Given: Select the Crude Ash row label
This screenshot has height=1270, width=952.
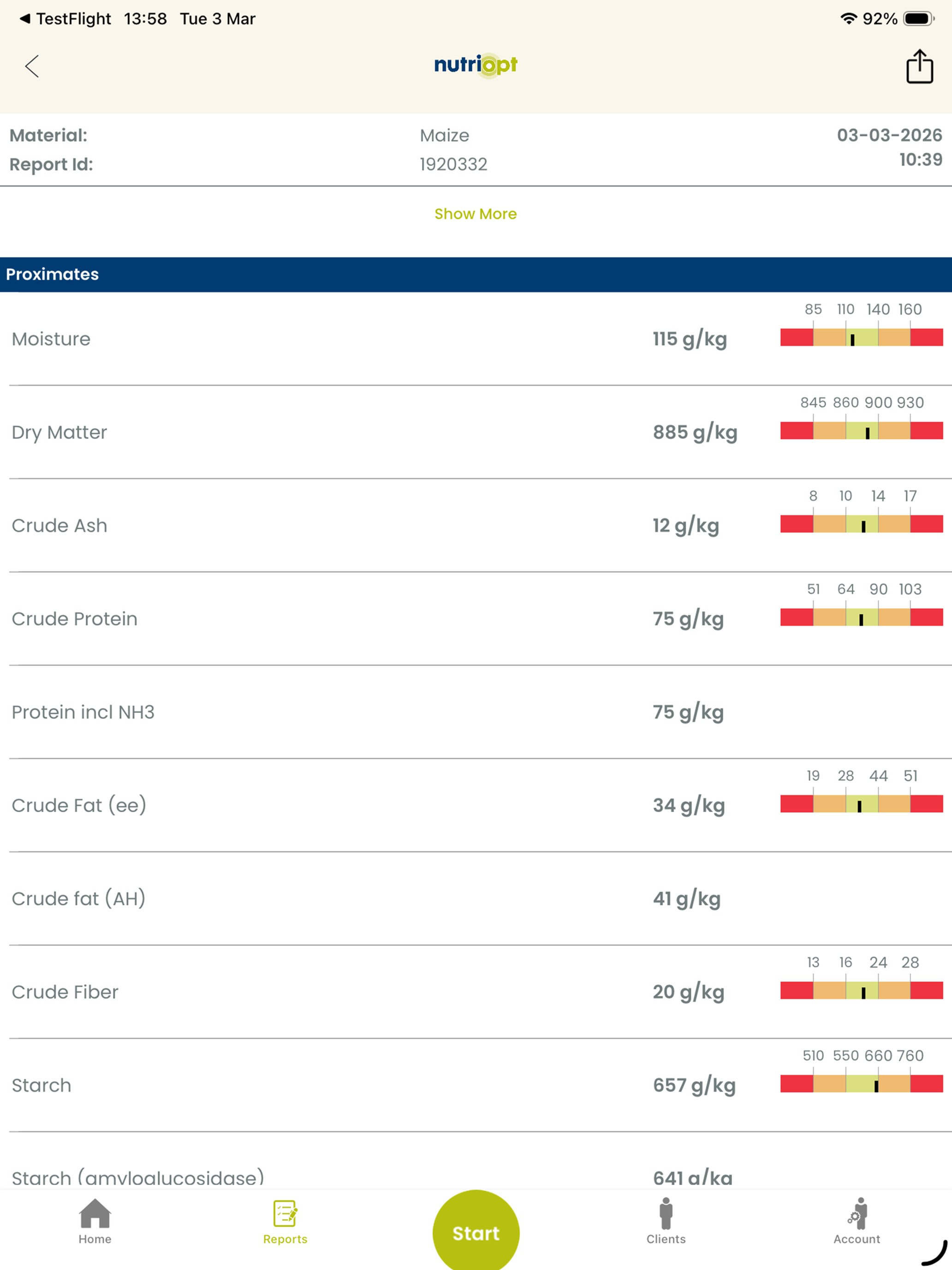Looking at the screenshot, I should pos(59,525).
